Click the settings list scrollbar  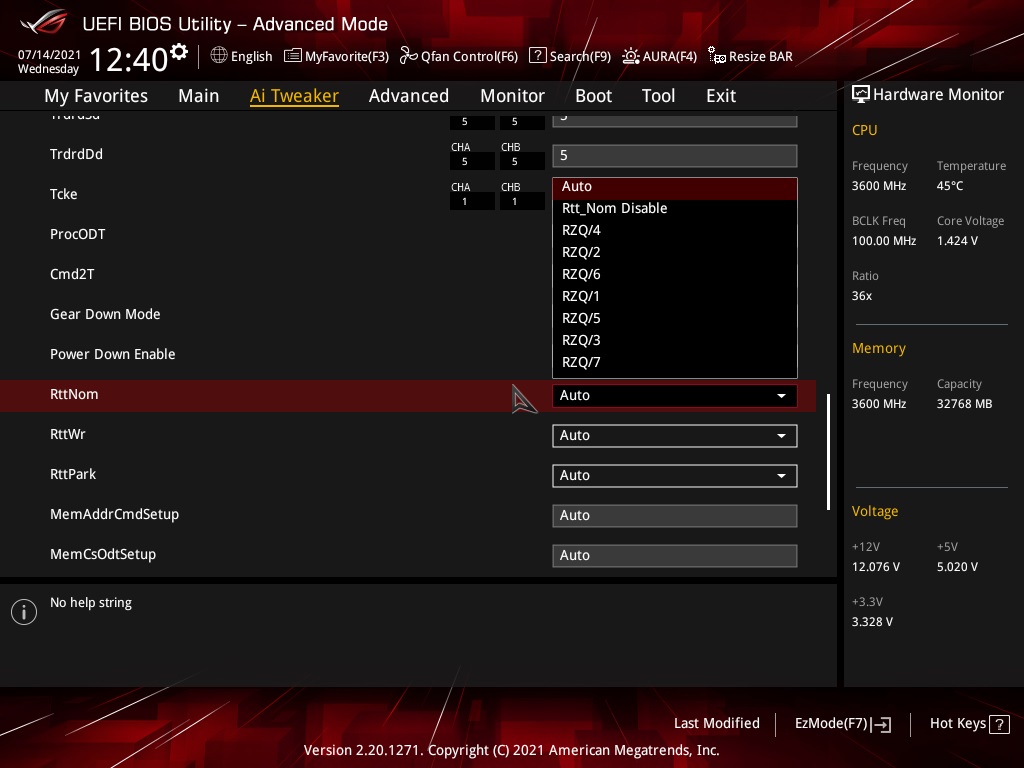829,452
